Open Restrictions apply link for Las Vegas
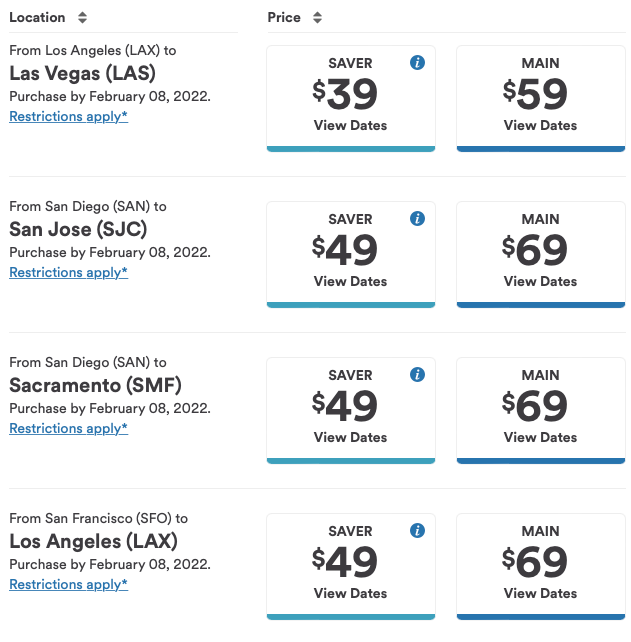 tap(68, 116)
